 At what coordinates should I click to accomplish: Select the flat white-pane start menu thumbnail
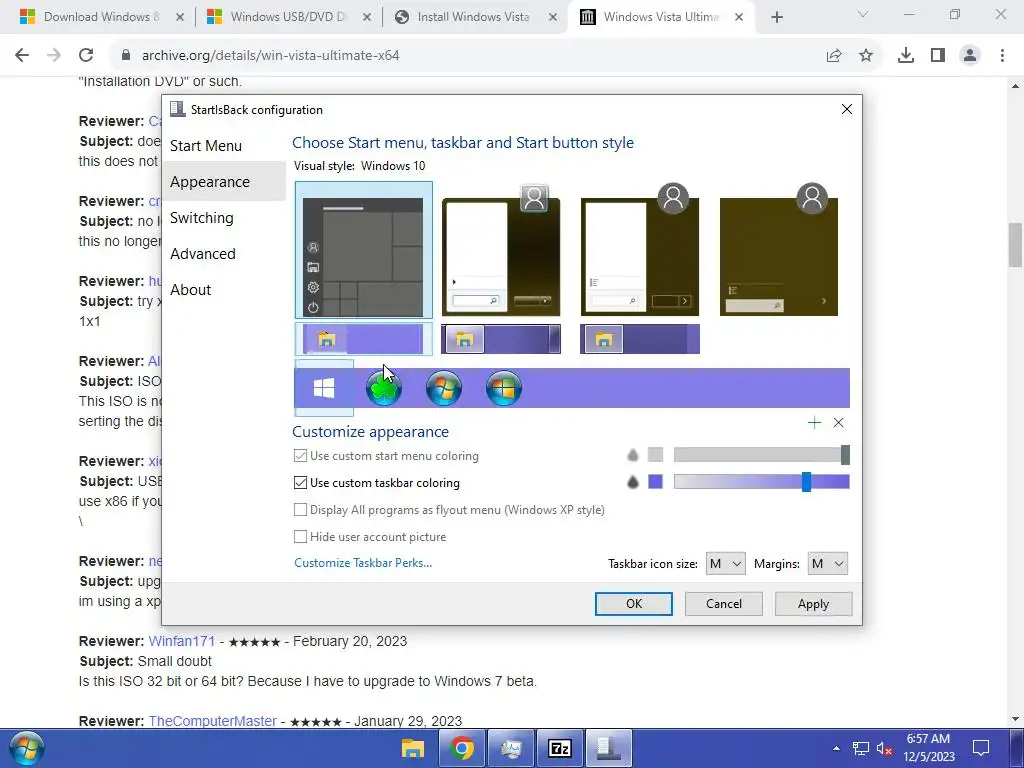[x=640, y=250]
